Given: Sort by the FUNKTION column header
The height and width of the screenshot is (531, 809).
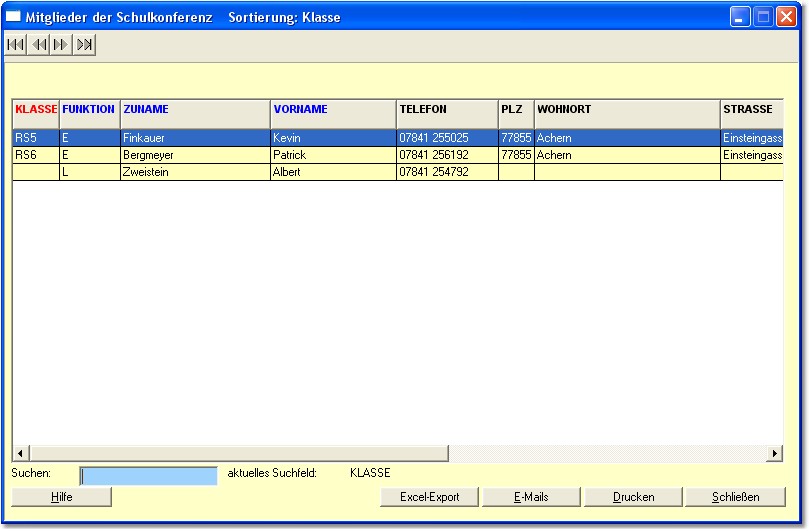Looking at the screenshot, I should pos(89,110).
